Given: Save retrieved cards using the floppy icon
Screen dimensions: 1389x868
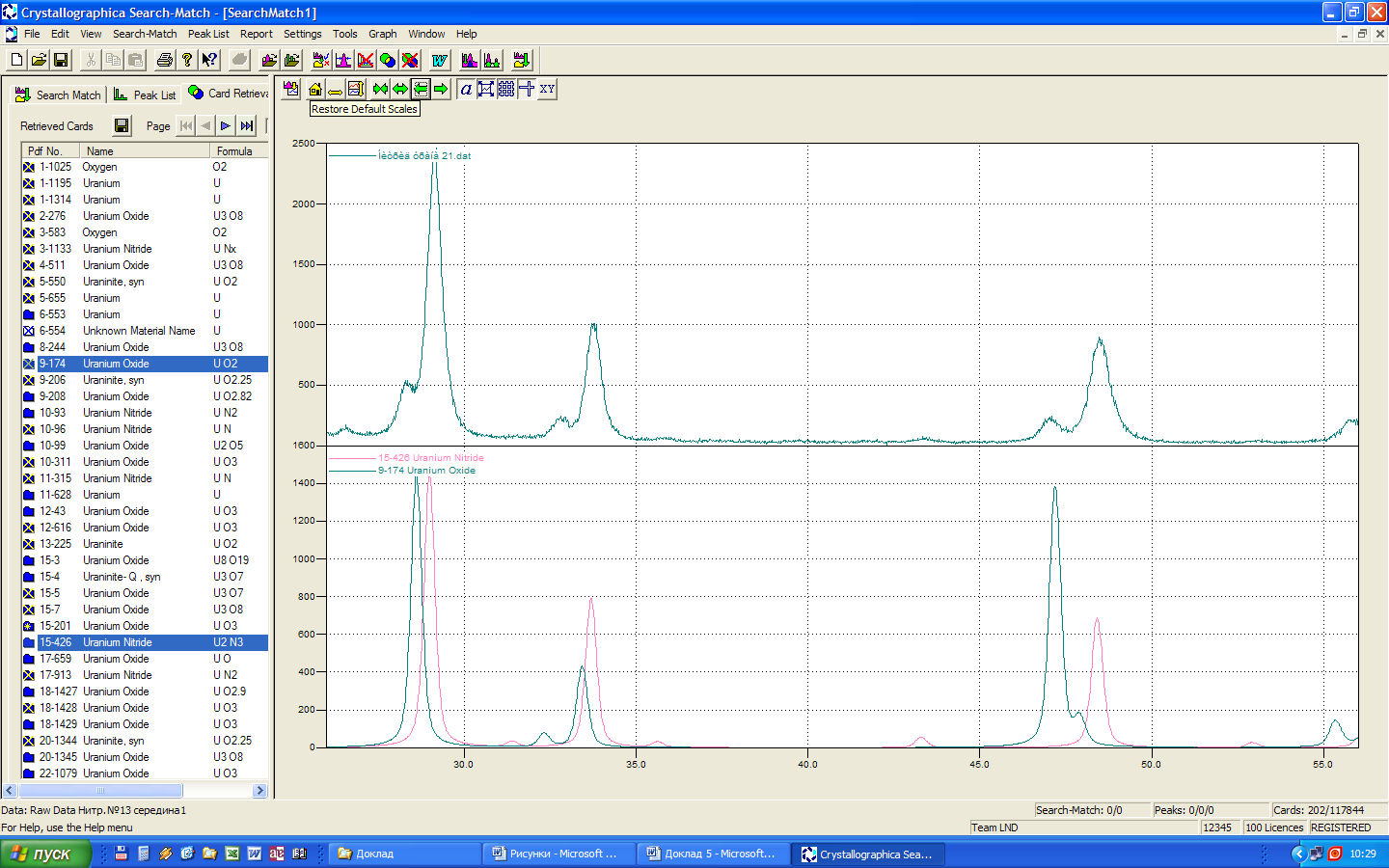Looking at the screenshot, I should coord(122,125).
